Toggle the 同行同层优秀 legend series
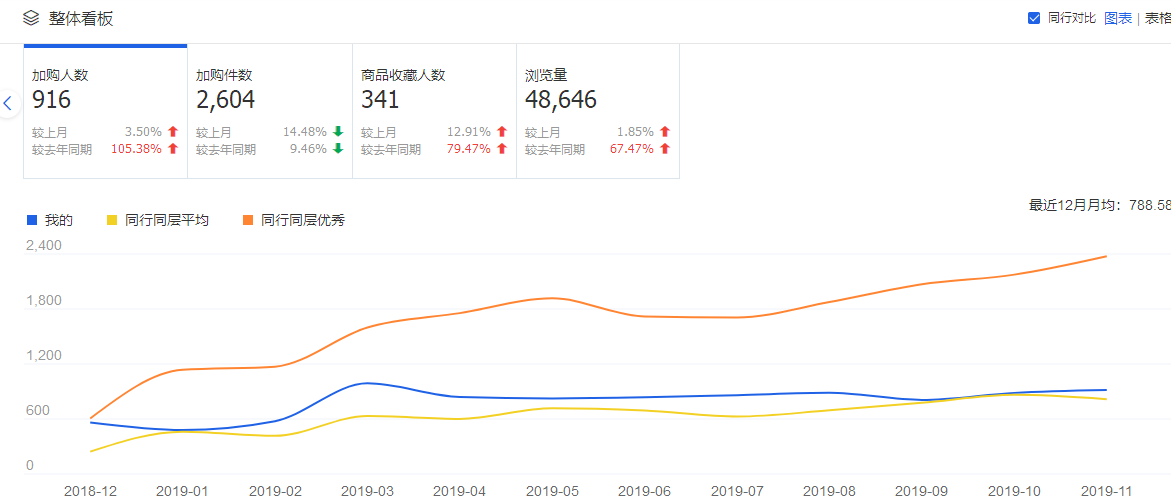This screenshot has width=1171, height=503. 302,220
